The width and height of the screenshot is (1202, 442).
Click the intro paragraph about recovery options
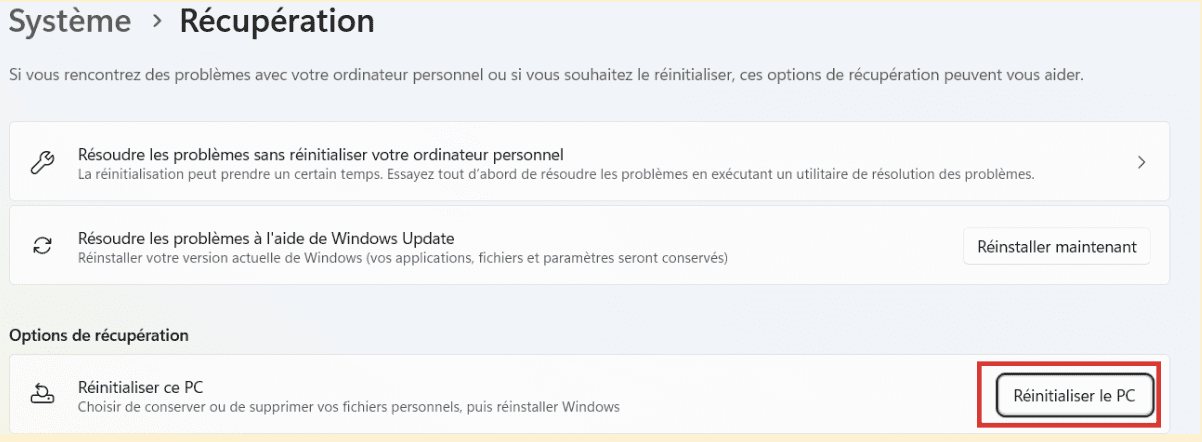546,75
